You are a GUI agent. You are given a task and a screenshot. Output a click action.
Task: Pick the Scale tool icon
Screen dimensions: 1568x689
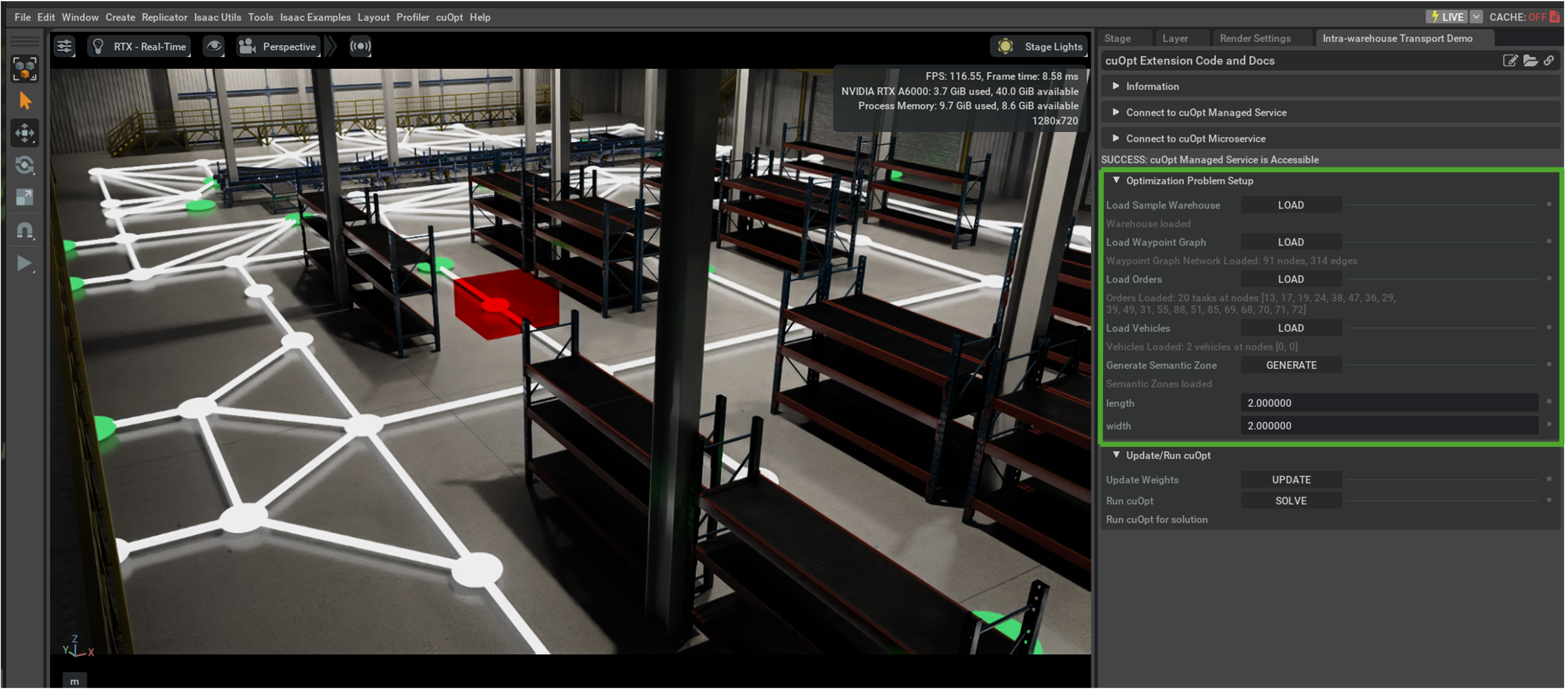(25, 197)
